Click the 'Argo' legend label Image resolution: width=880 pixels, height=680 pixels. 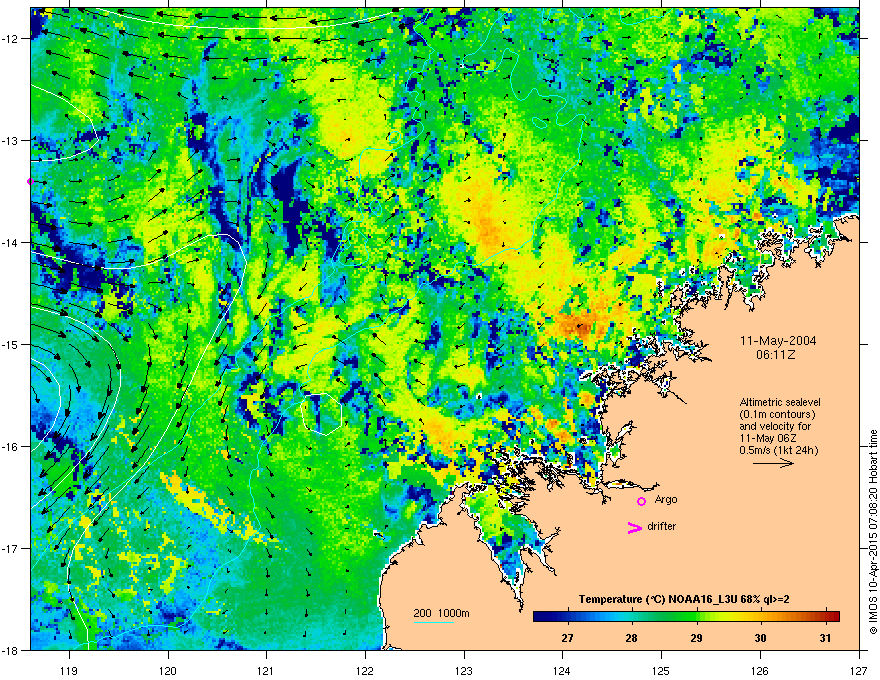tap(666, 499)
